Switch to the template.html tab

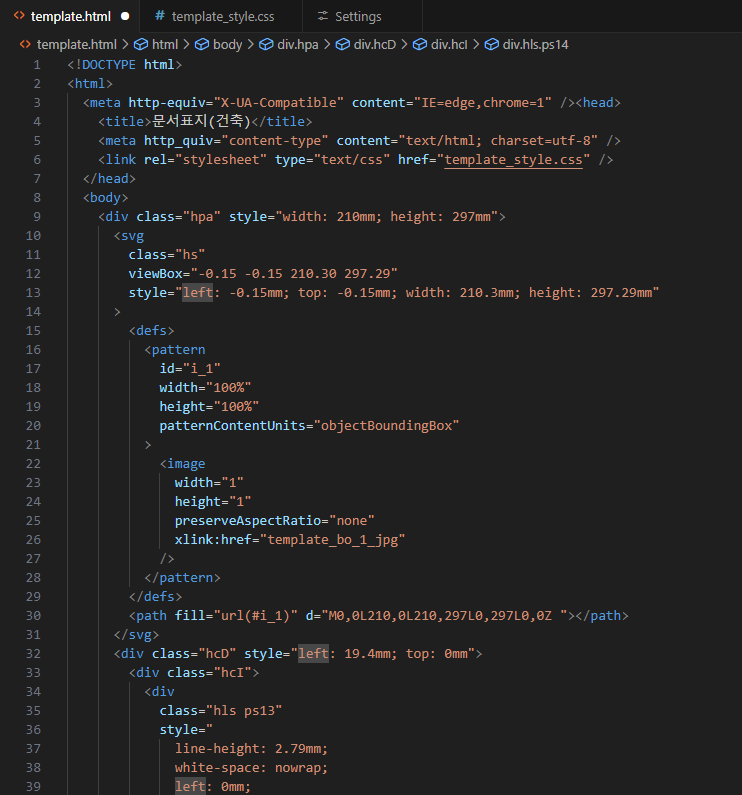pos(69,17)
